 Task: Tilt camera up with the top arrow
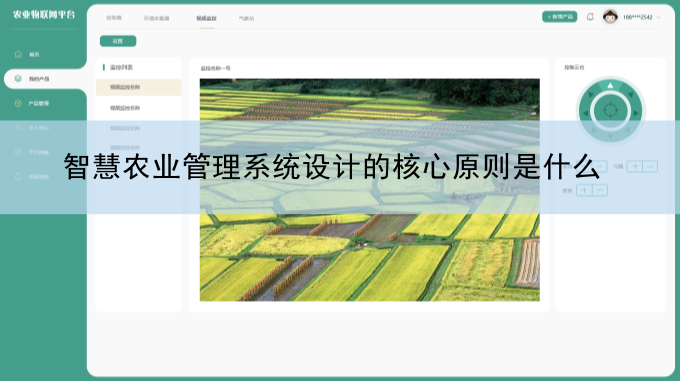pos(610,85)
